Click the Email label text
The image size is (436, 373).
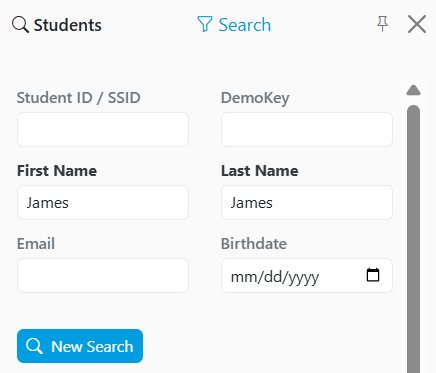(x=36, y=244)
